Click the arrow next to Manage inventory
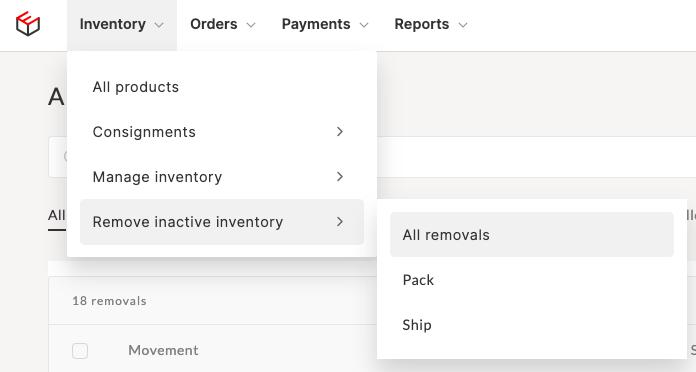 (340, 177)
